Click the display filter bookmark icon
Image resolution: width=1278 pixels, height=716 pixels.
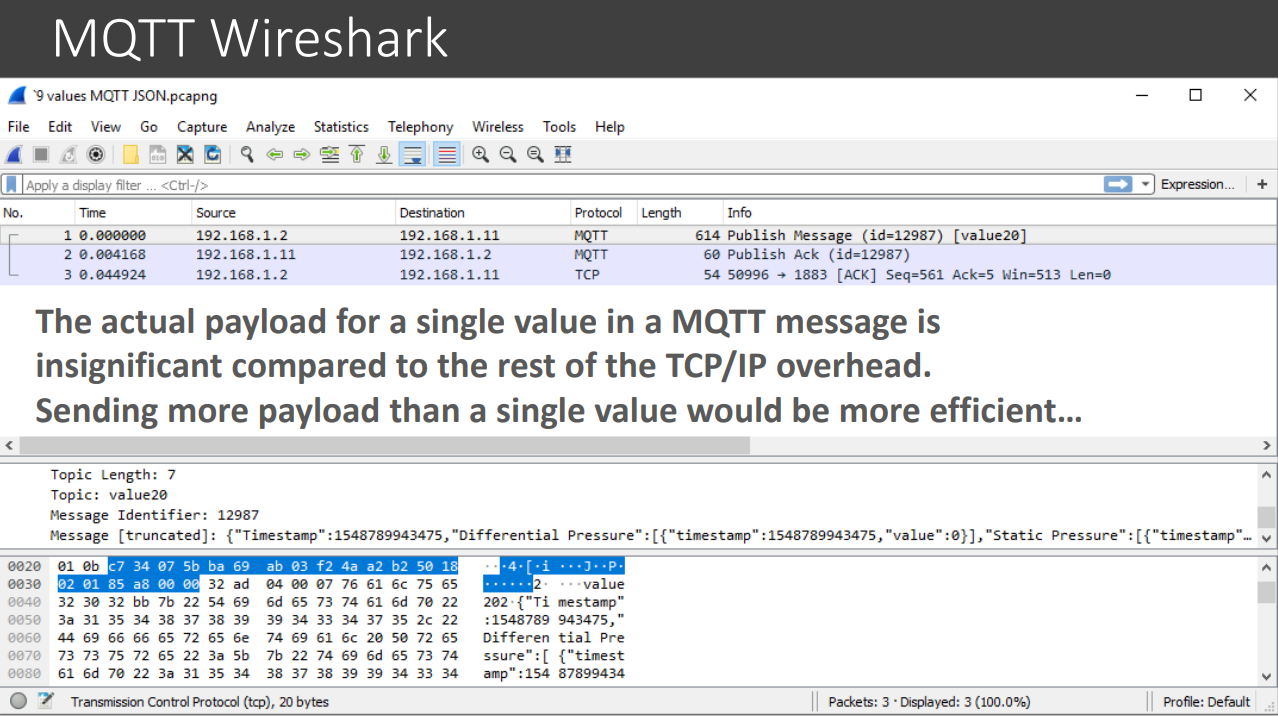pos(11,185)
